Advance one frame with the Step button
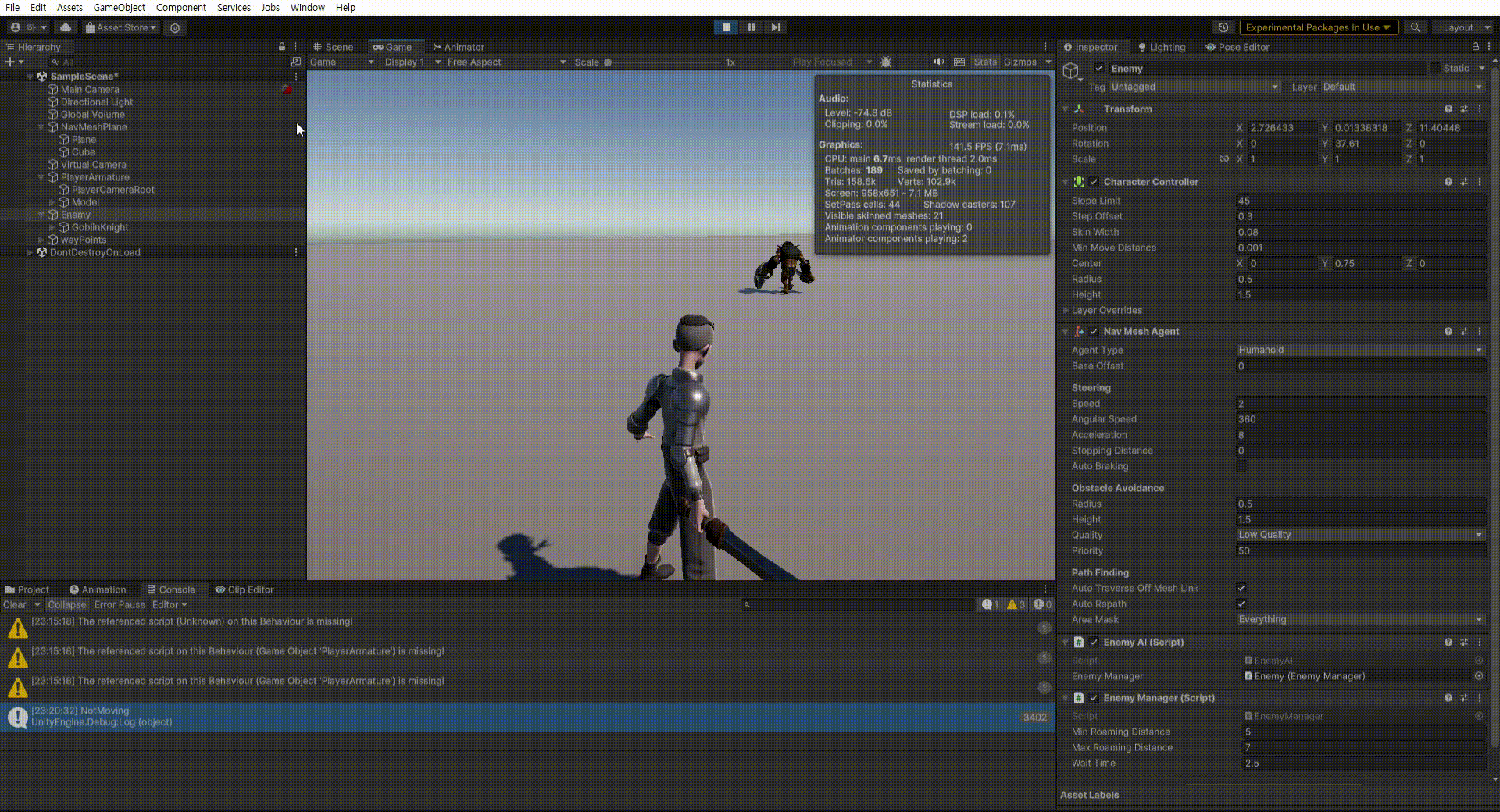 (776, 27)
